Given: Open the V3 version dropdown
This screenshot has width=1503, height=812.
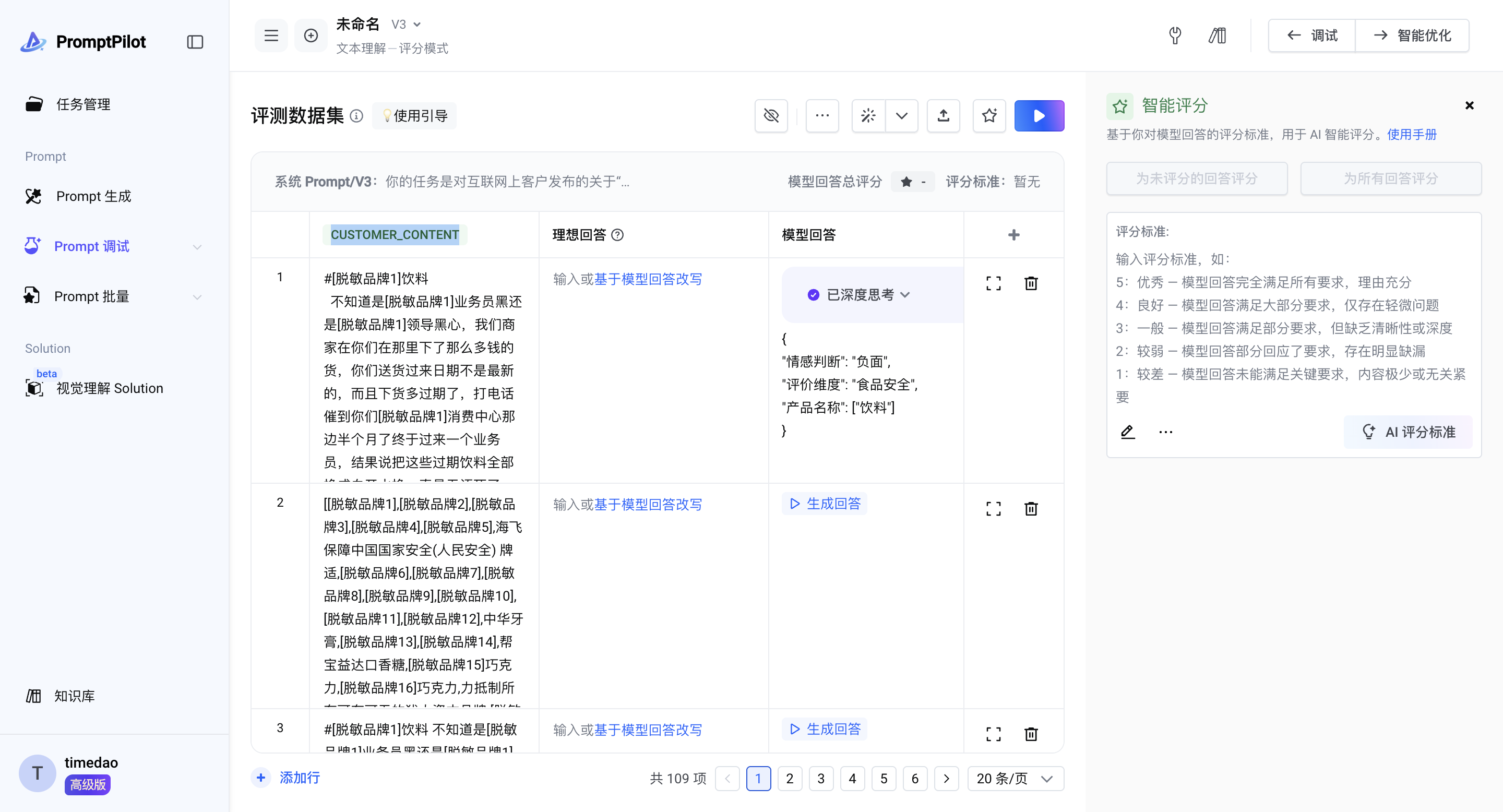Looking at the screenshot, I should click(406, 25).
